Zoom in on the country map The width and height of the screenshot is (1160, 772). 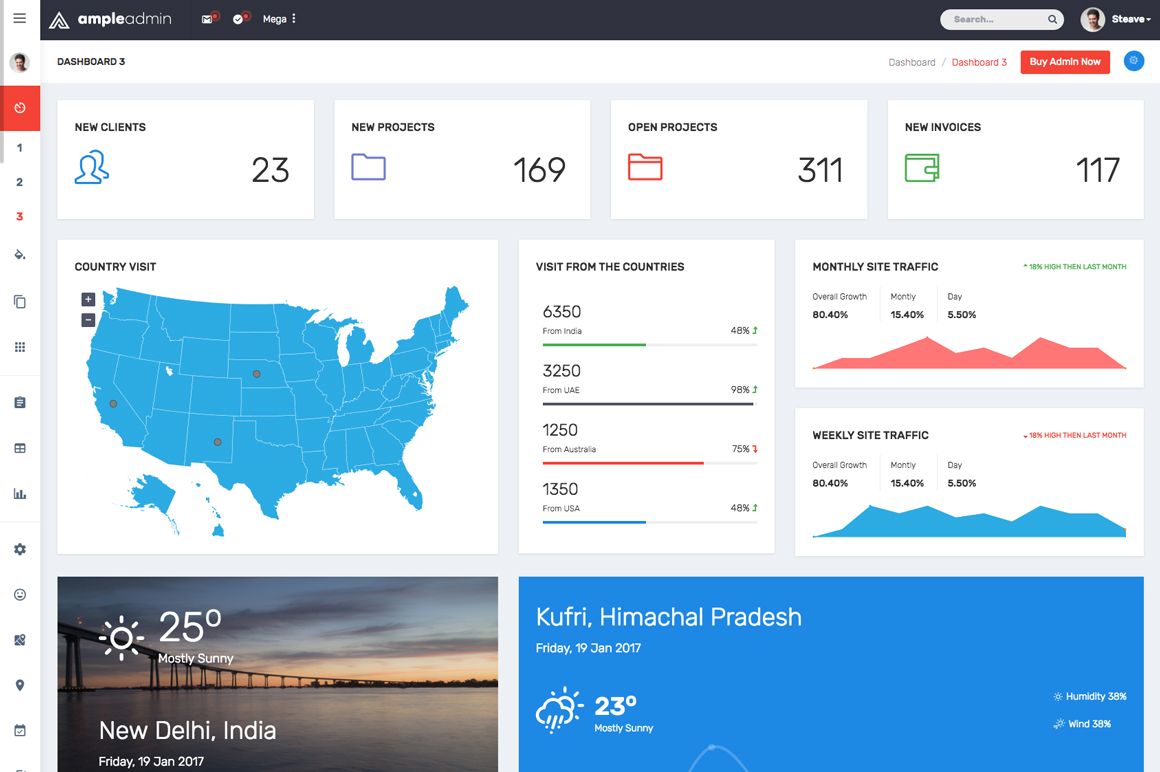88,299
